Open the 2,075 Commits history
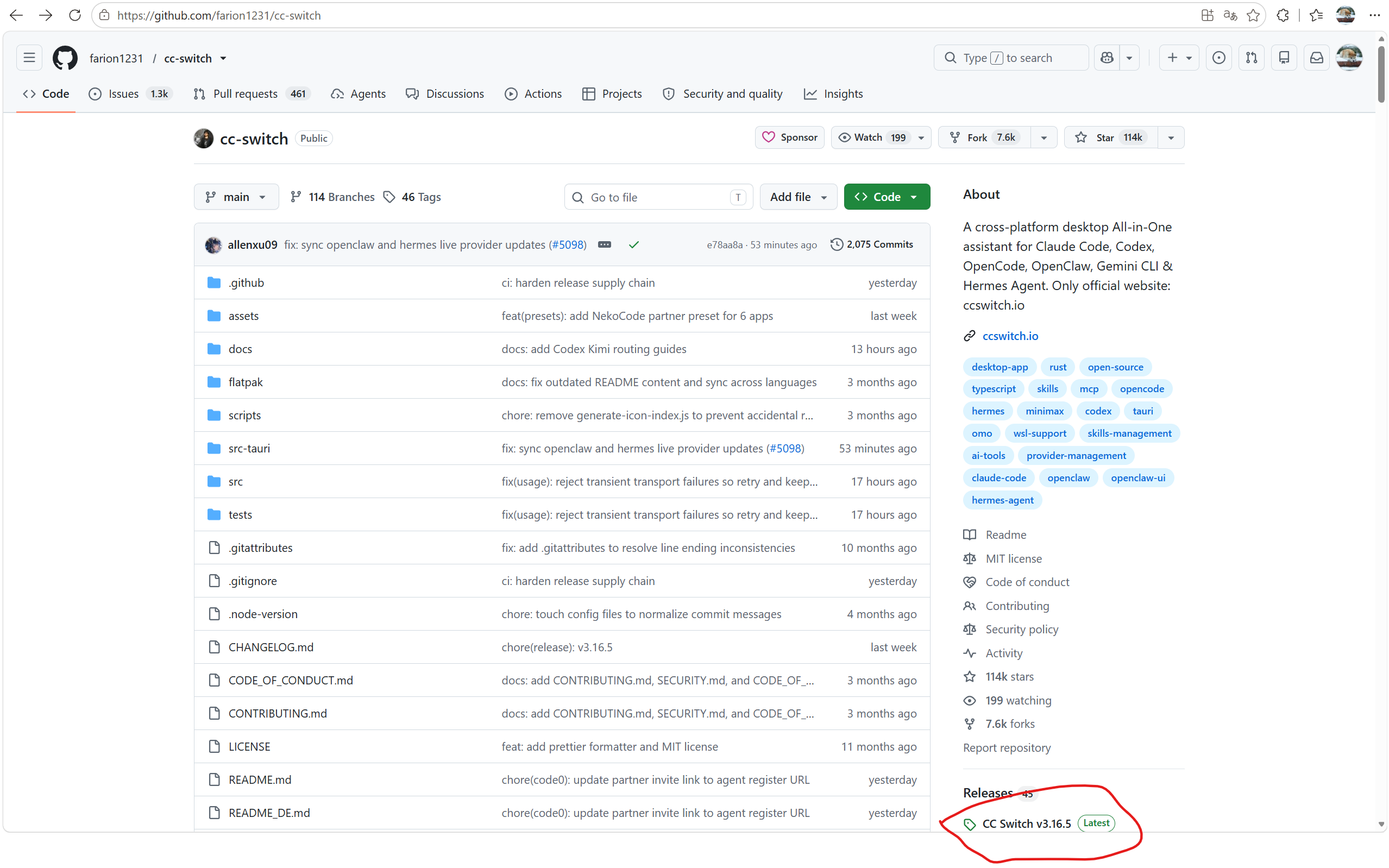The height and width of the screenshot is (868, 1389). [x=872, y=244]
